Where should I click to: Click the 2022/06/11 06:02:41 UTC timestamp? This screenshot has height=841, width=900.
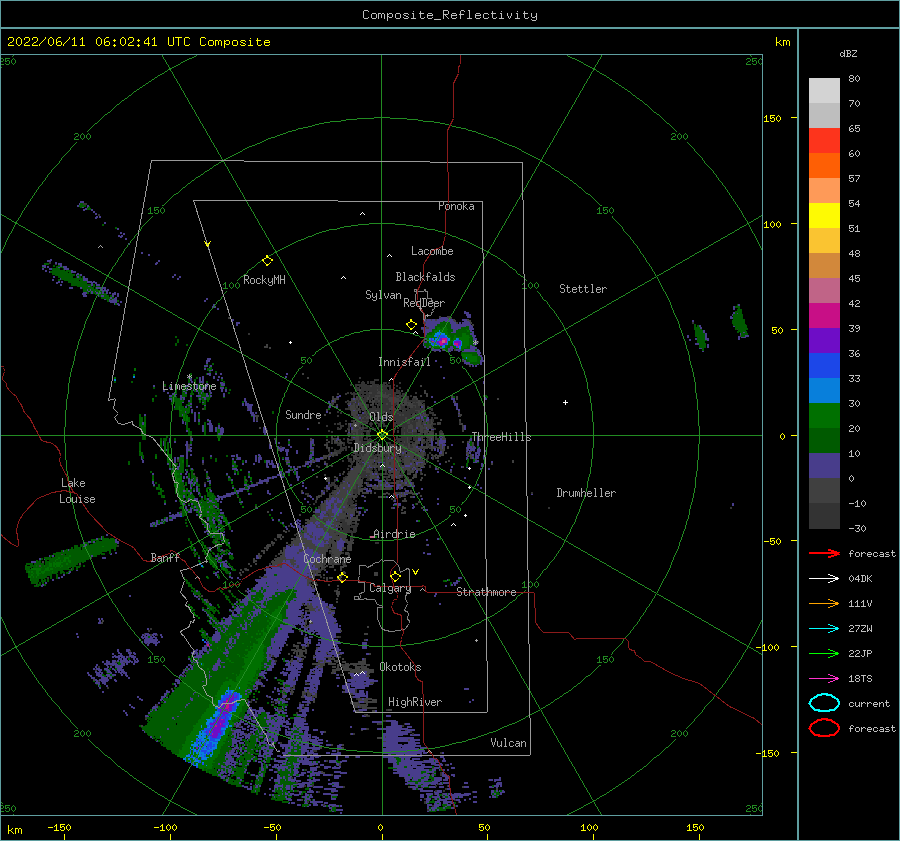tap(138, 42)
